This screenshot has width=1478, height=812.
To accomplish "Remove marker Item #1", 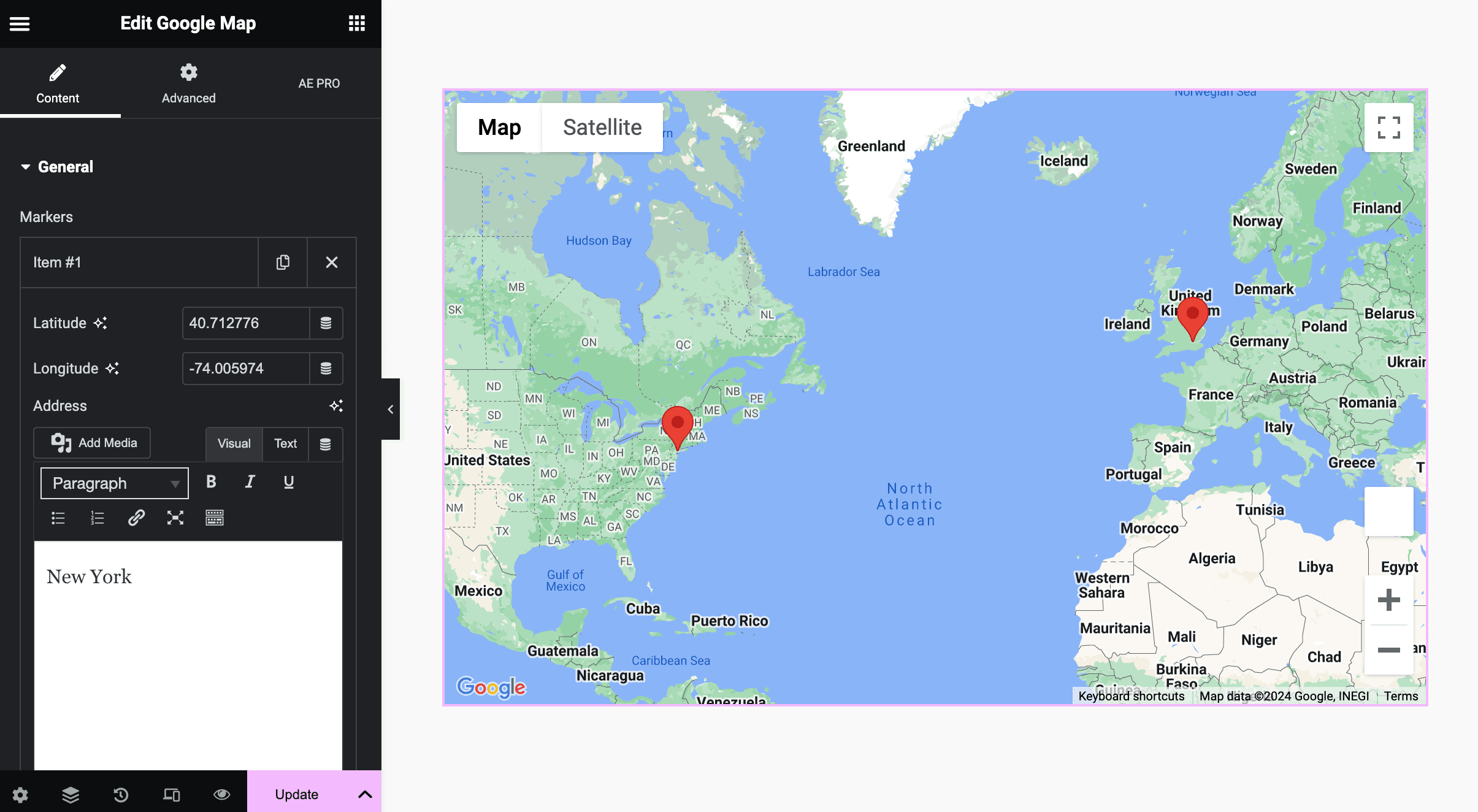I will coord(332,262).
